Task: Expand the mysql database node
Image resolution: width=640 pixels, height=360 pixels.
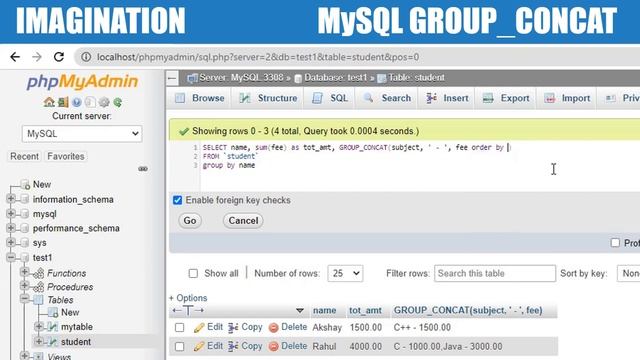Action: point(11,213)
